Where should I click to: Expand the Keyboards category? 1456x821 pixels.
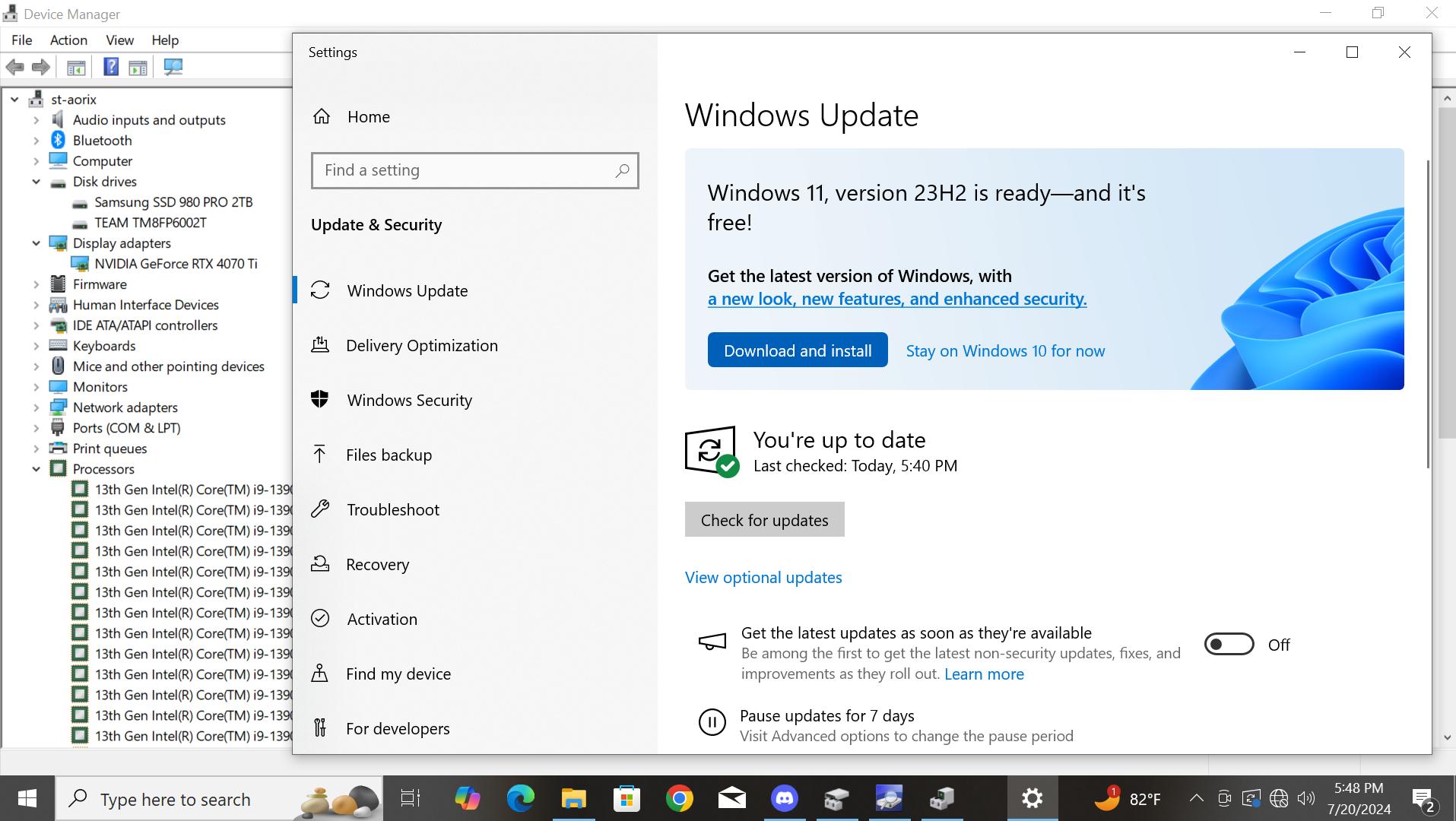[x=36, y=346]
